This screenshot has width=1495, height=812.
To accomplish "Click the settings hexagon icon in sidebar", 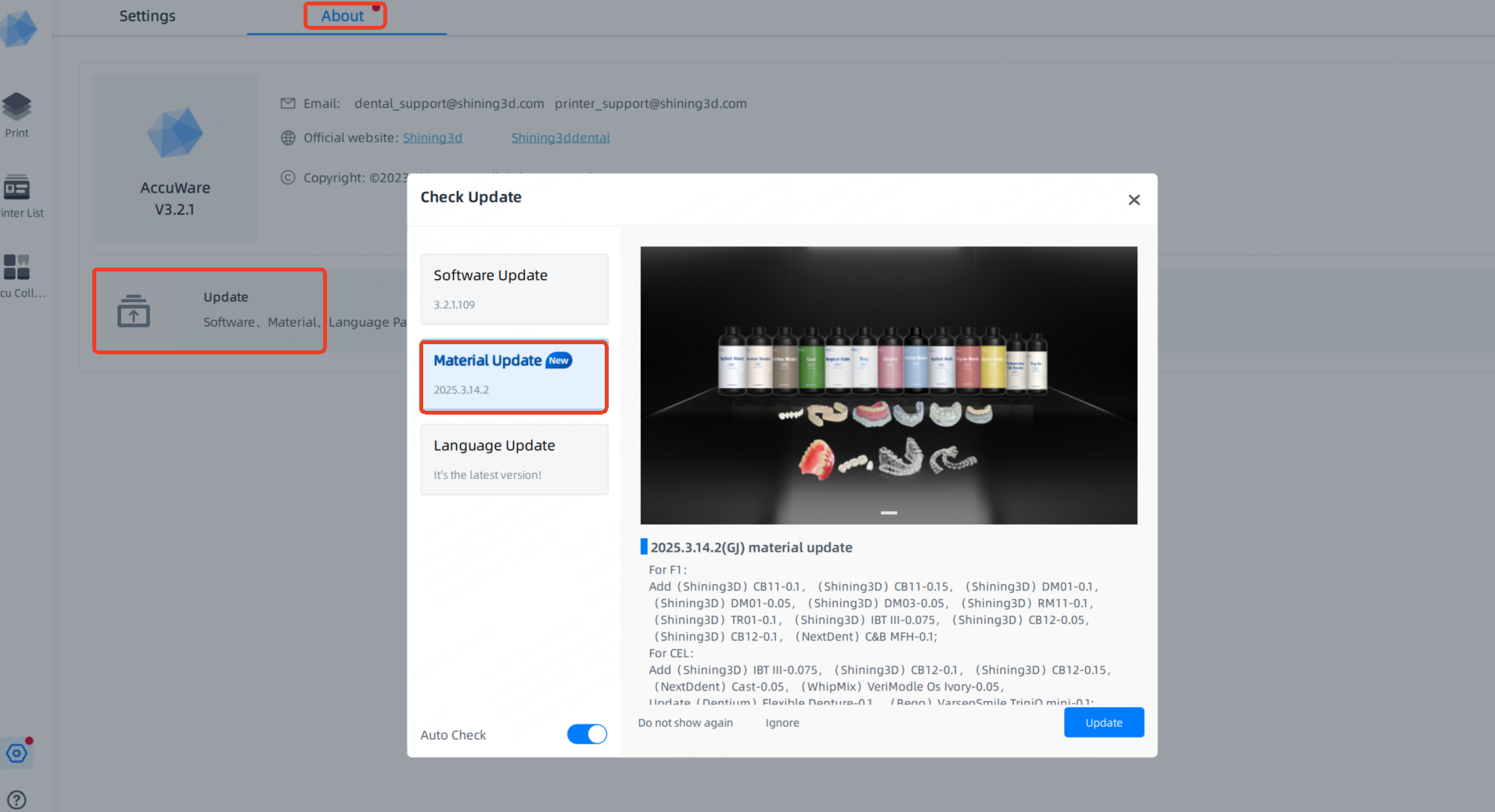I will (16, 753).
